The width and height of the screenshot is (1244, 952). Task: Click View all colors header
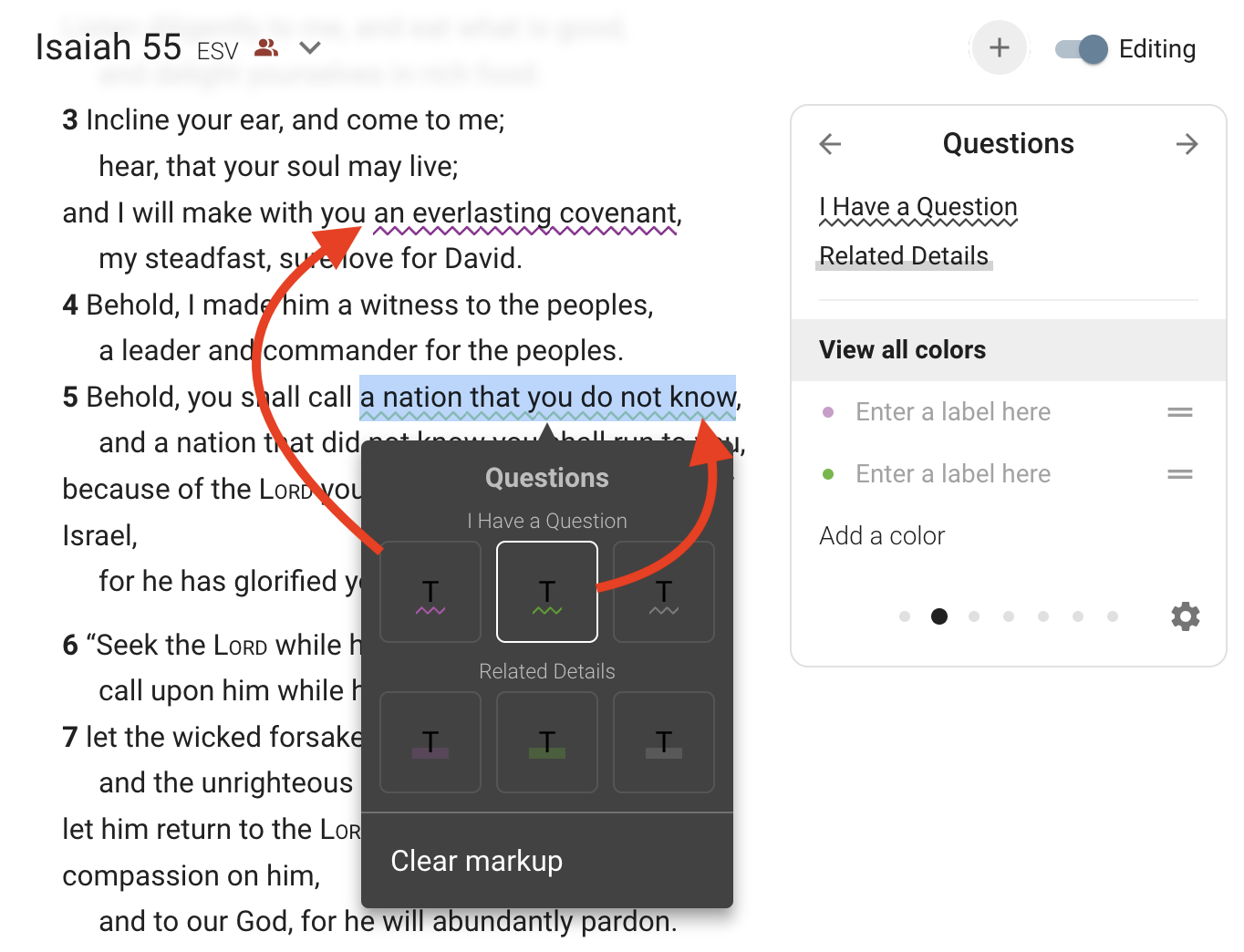coord(1009,350)
